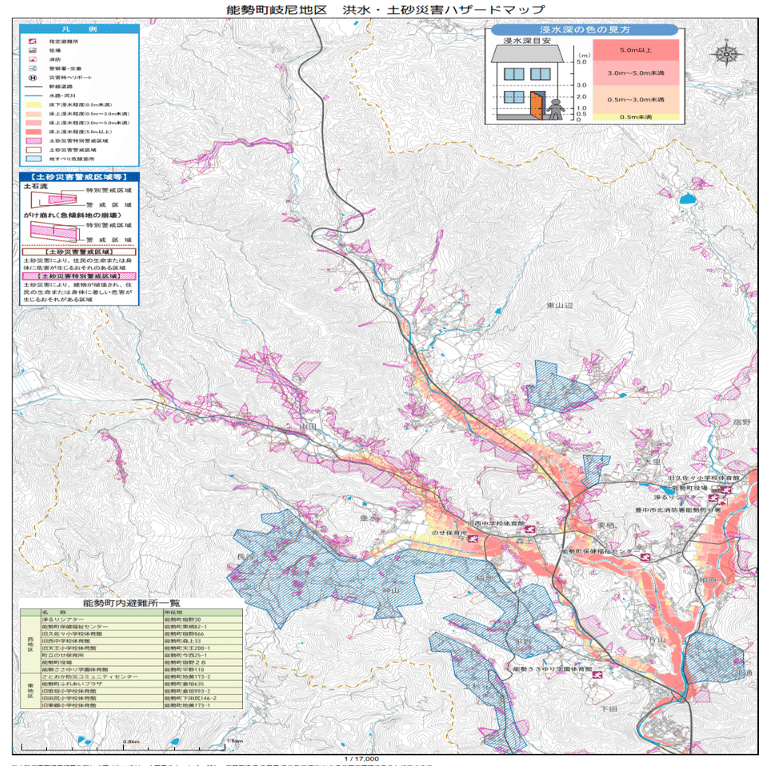Click the 栗栖 place label on the map
The image size is (766, 766).
coord(606,525)
